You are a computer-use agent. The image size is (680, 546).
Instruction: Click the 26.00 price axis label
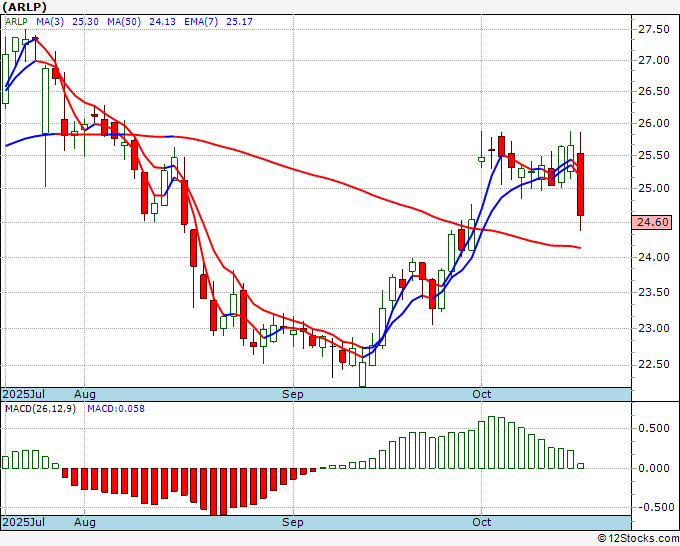click(654, 123)
